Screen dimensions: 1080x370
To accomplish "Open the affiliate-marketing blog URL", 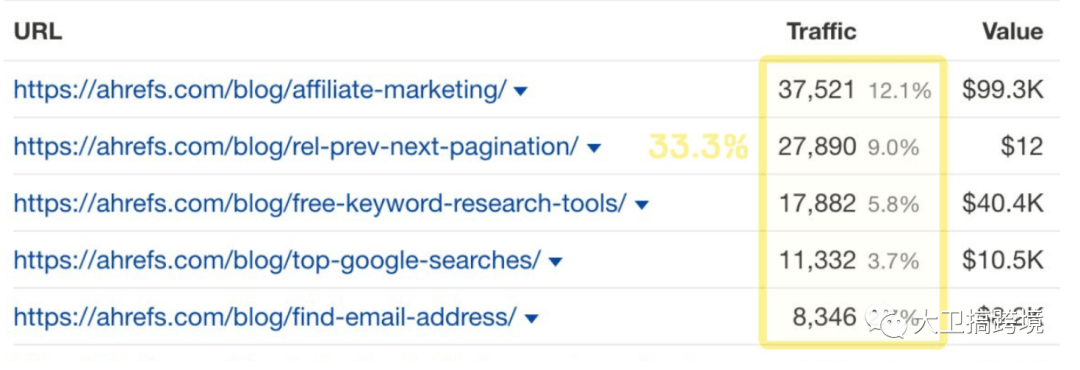I will click(260, 90).
